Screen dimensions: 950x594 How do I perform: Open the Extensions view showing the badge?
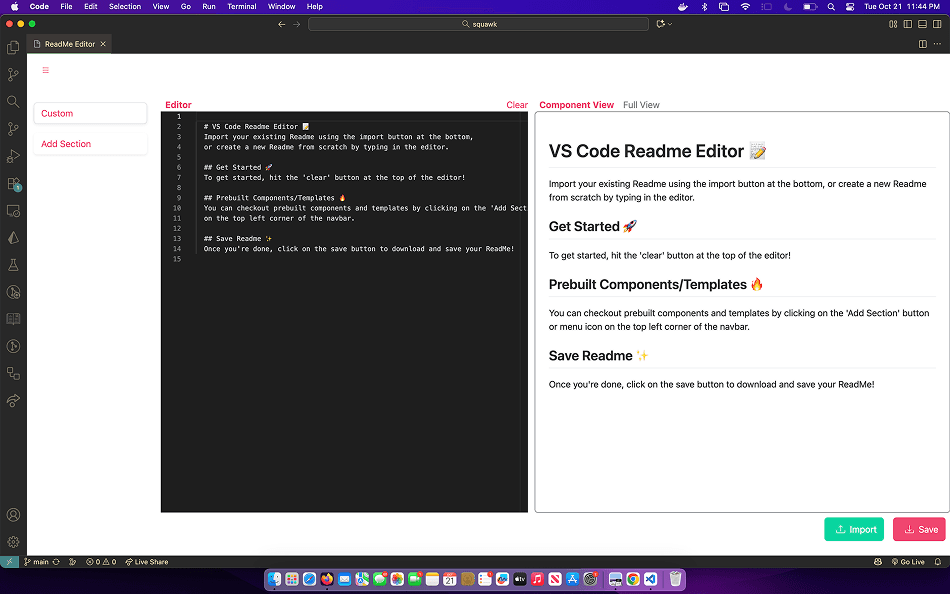coord(13,184)
